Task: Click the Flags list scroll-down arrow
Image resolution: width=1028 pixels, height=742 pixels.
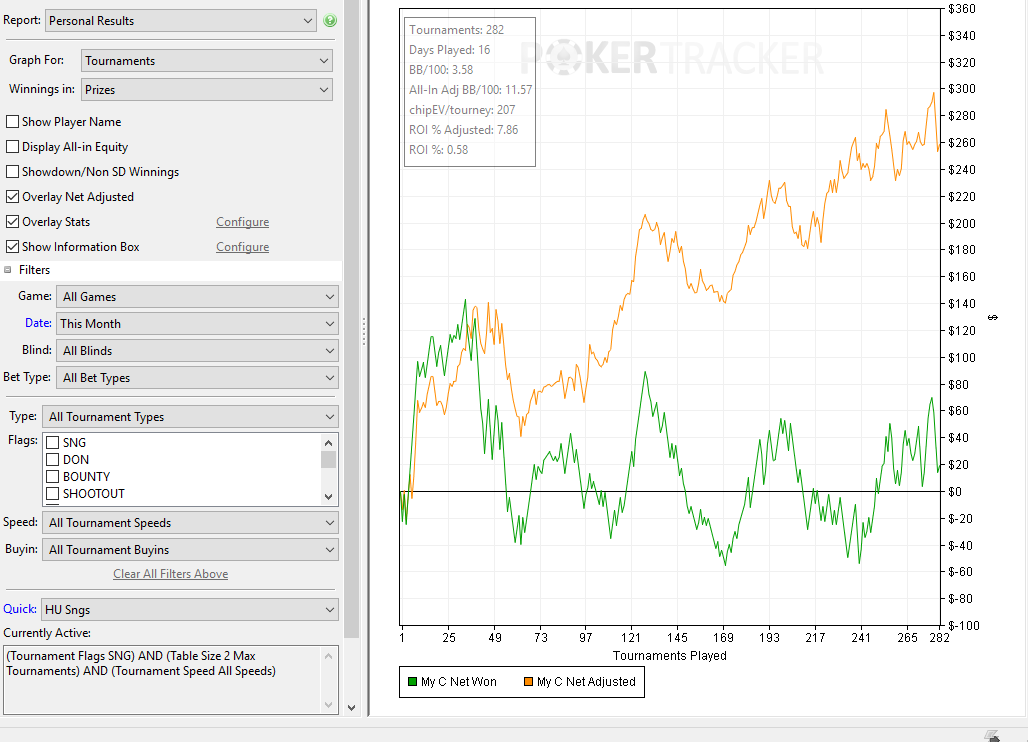Action: click(x=328, y=496)
